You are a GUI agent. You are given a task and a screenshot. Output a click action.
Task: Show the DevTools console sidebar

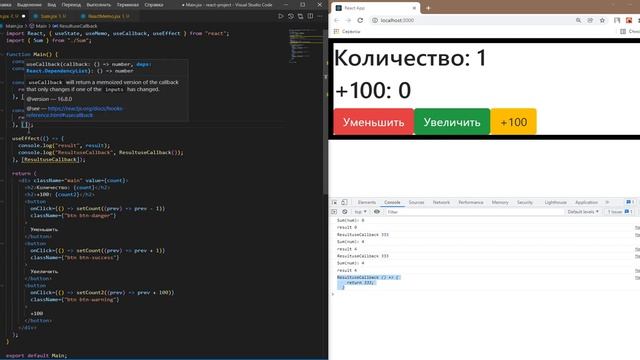334,212
